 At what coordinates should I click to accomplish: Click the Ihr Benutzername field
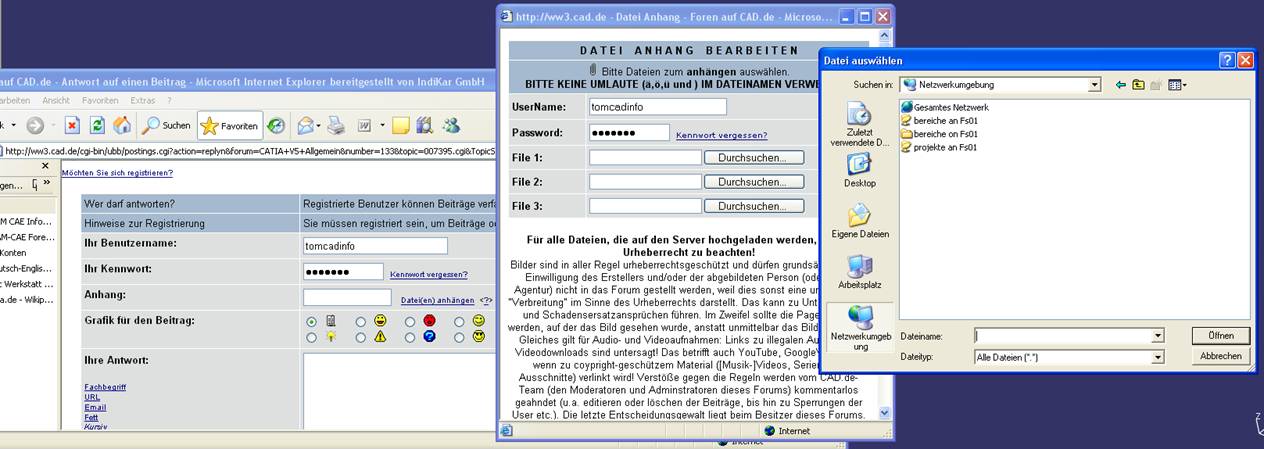coord(375,245)
